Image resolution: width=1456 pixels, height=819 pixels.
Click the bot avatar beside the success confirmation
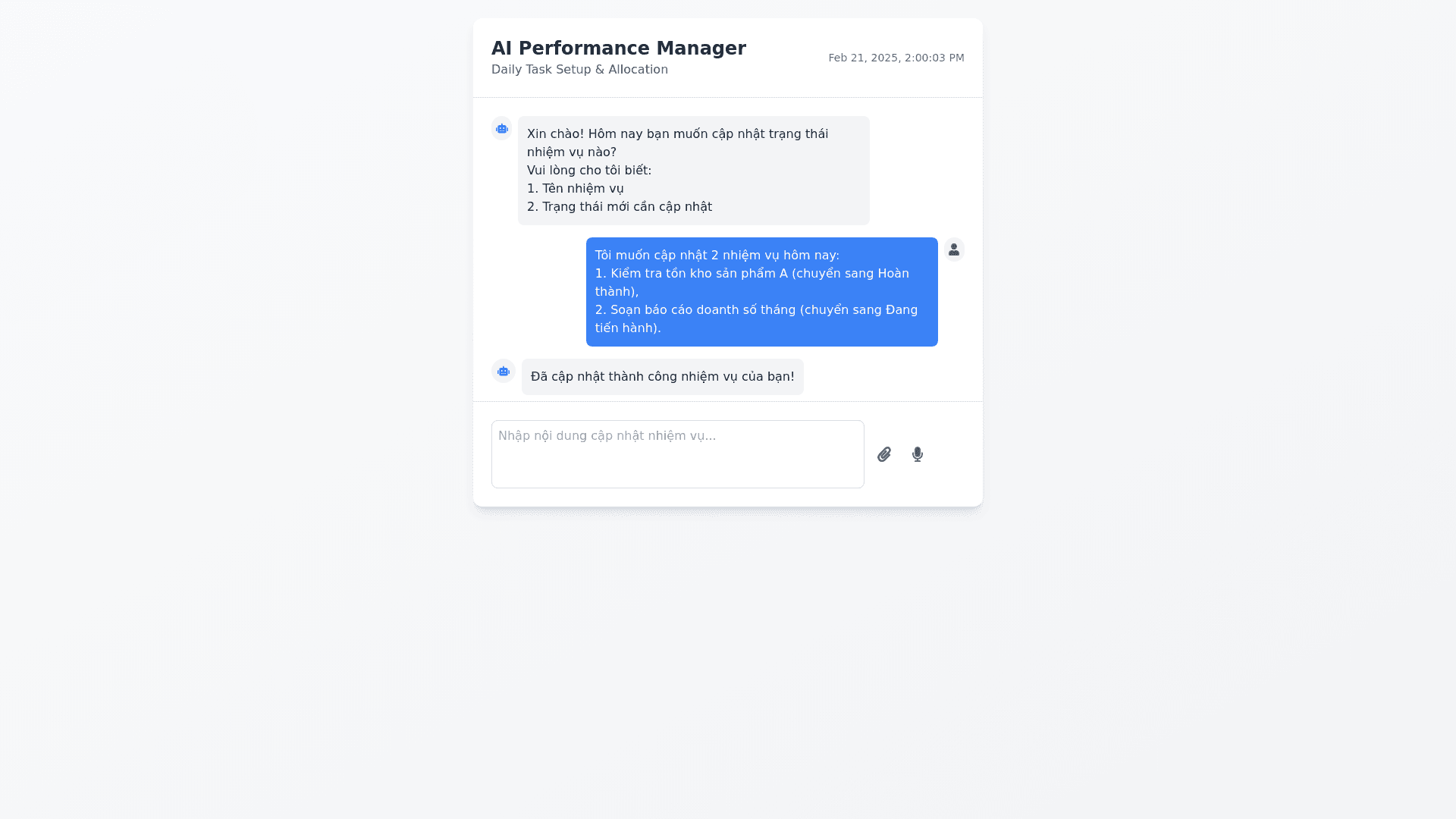[504, 372]
